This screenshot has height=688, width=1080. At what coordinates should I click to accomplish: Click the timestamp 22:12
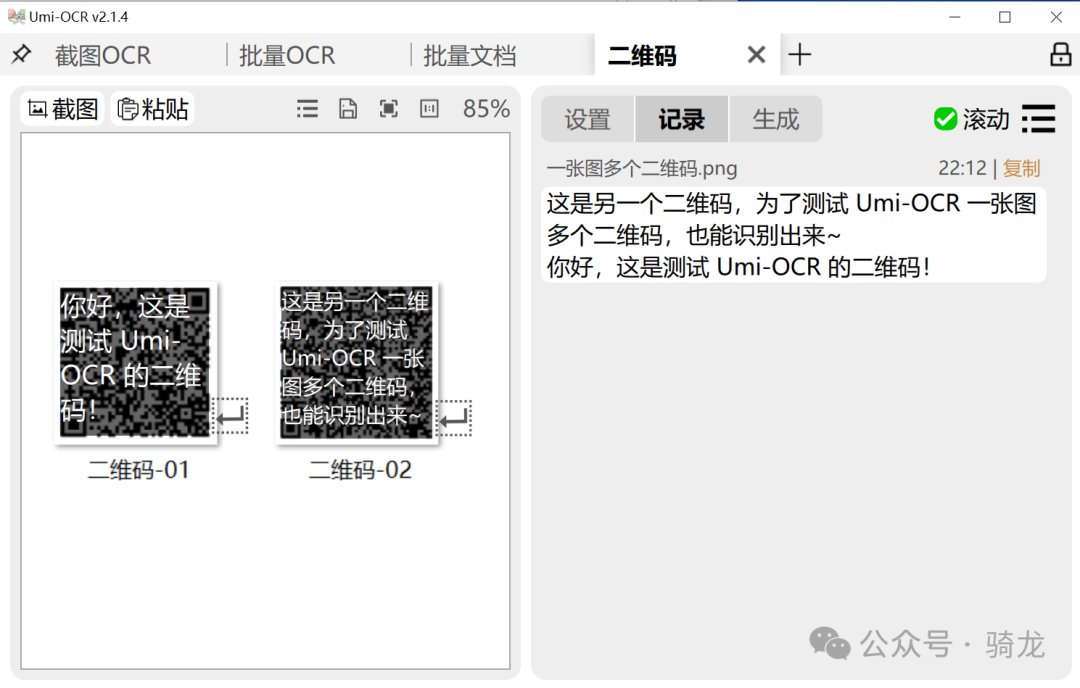coord(962,168)
